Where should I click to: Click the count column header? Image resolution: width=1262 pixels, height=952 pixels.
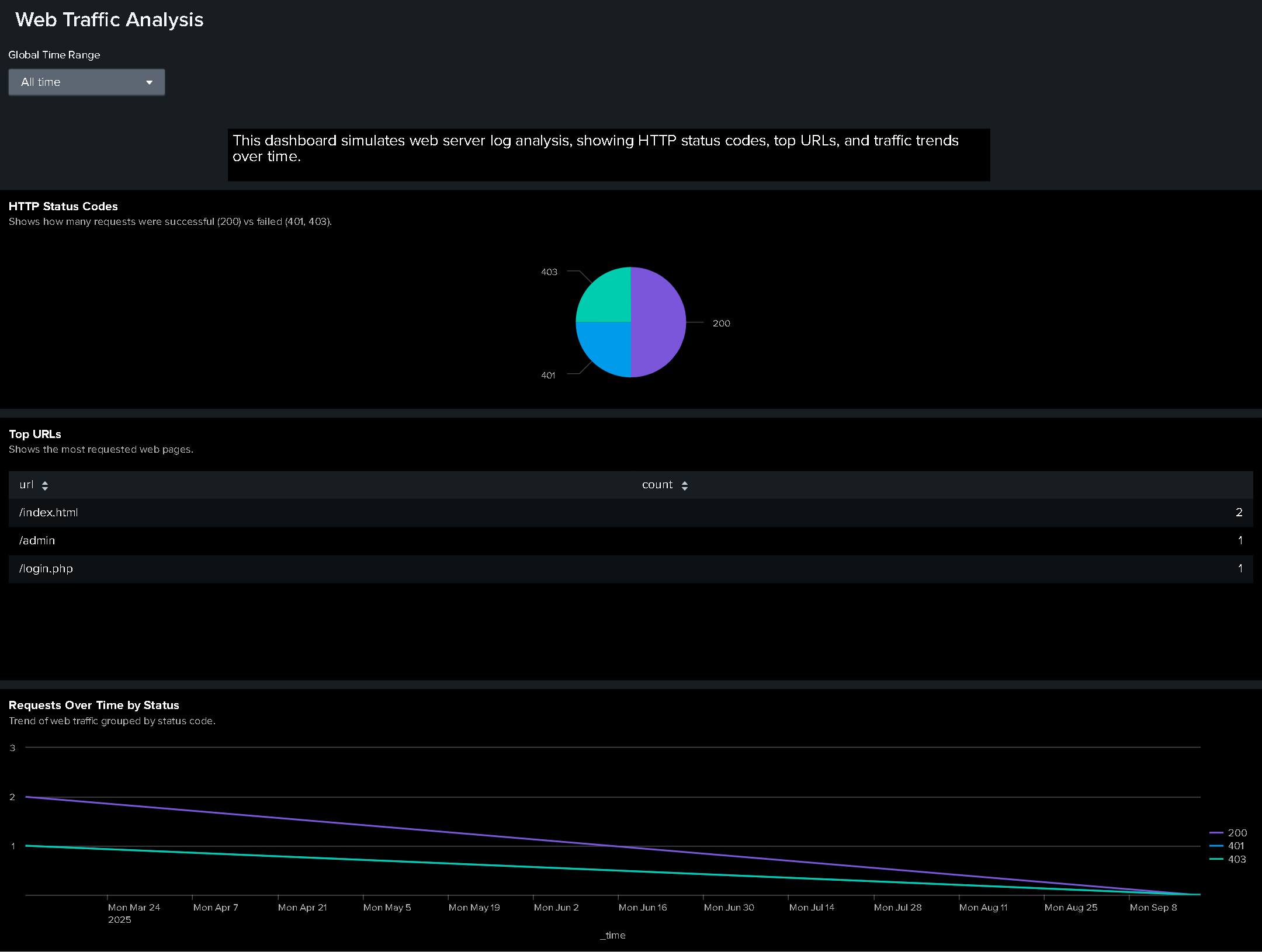[x=657, y=485]
